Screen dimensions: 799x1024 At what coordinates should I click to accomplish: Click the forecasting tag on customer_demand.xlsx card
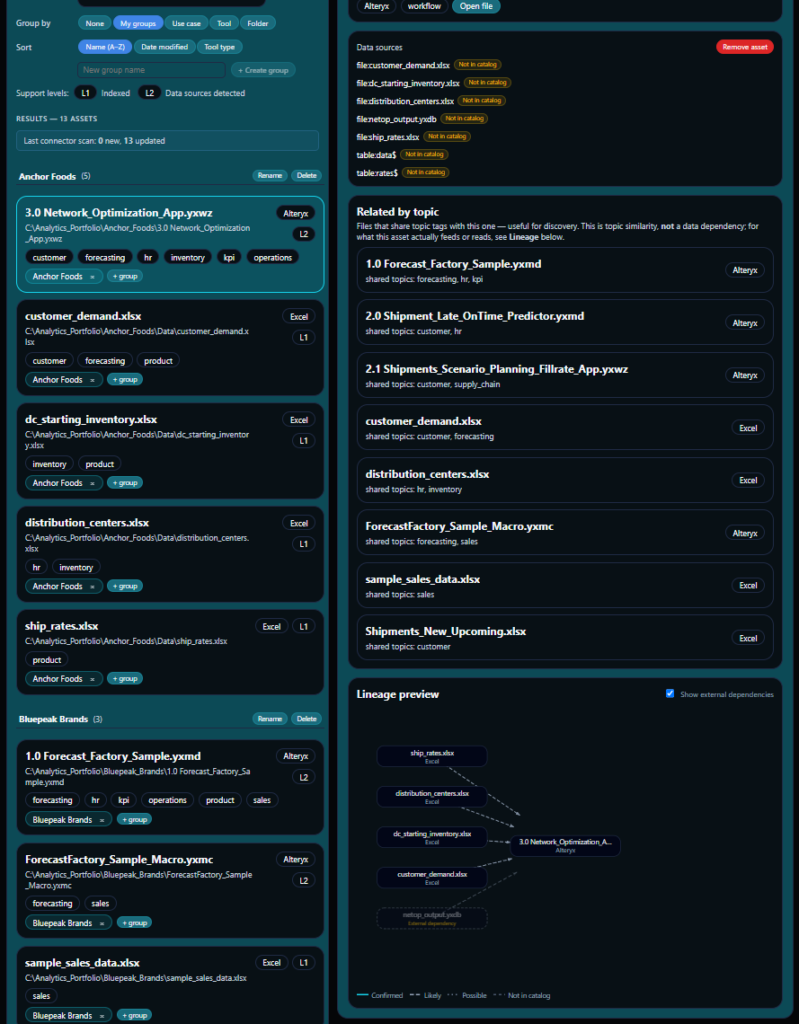105,360
